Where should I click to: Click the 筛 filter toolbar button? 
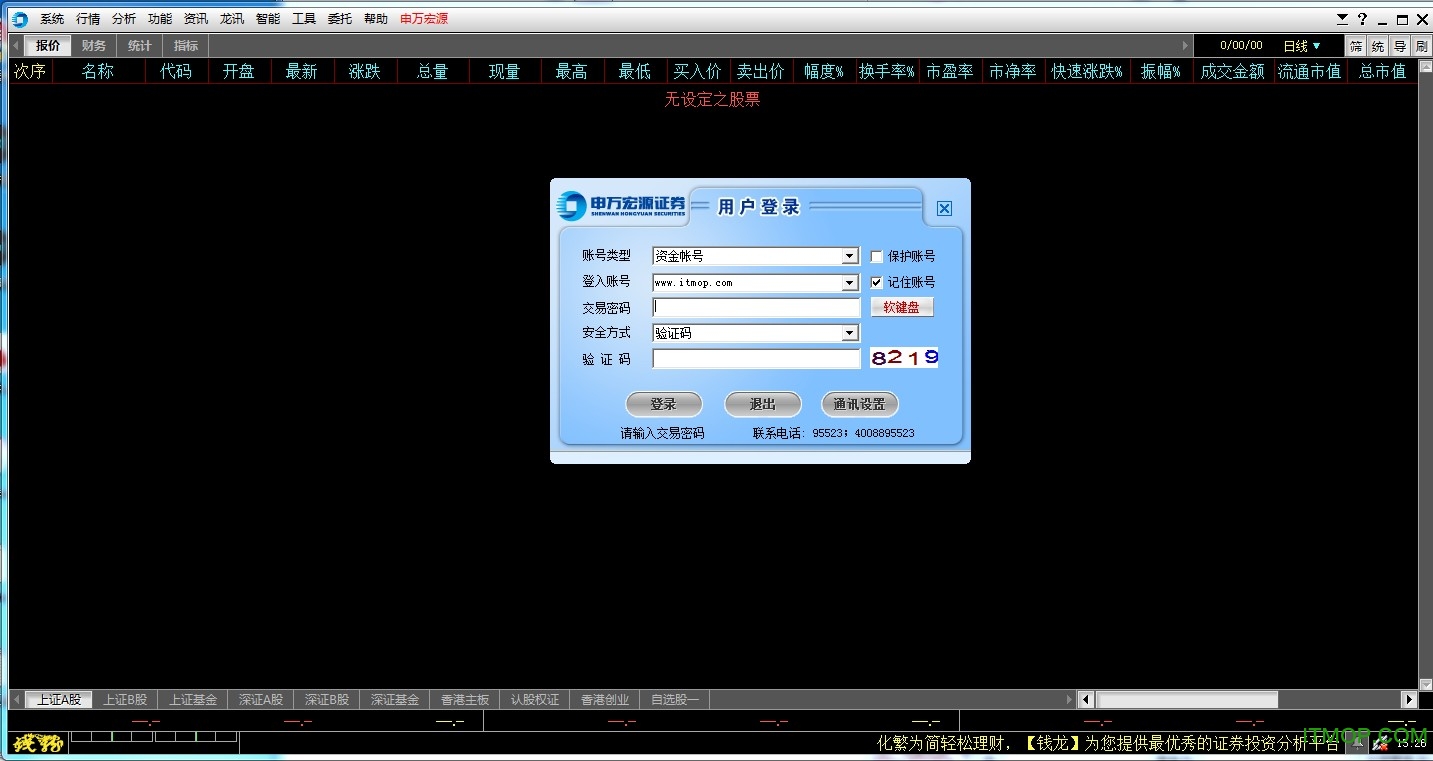(1356, 46)
